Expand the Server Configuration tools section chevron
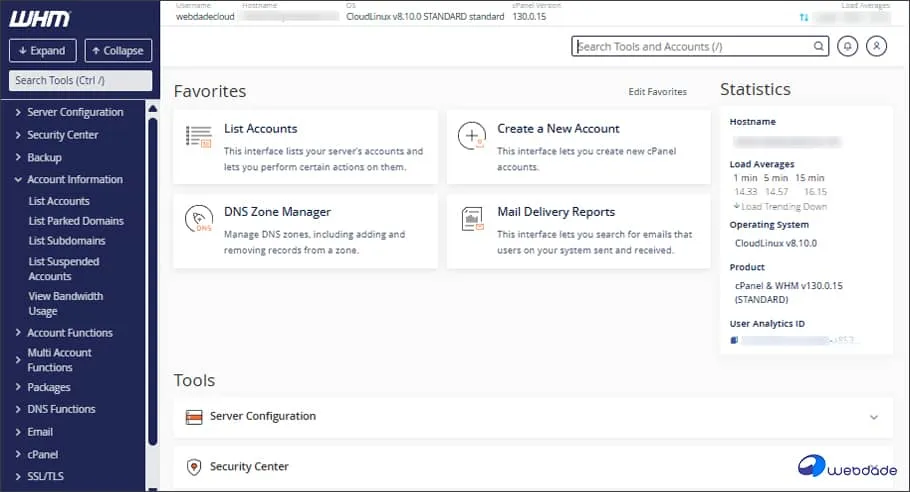The width and height of the screenshot is (910, 492). point(873,417)
